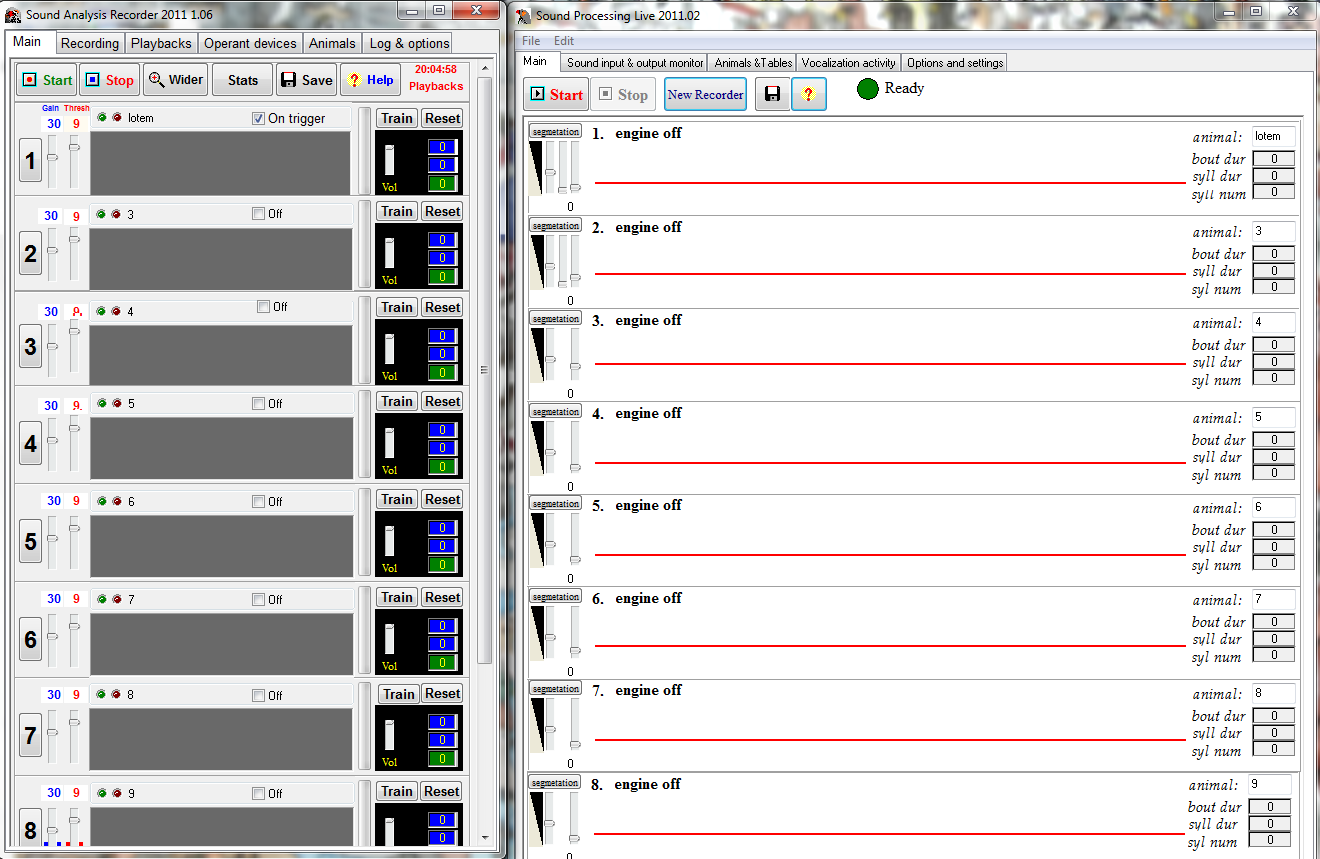Click the Wider magnifier button
This screenshot has height=859, width=1320.
pos(175,80)
